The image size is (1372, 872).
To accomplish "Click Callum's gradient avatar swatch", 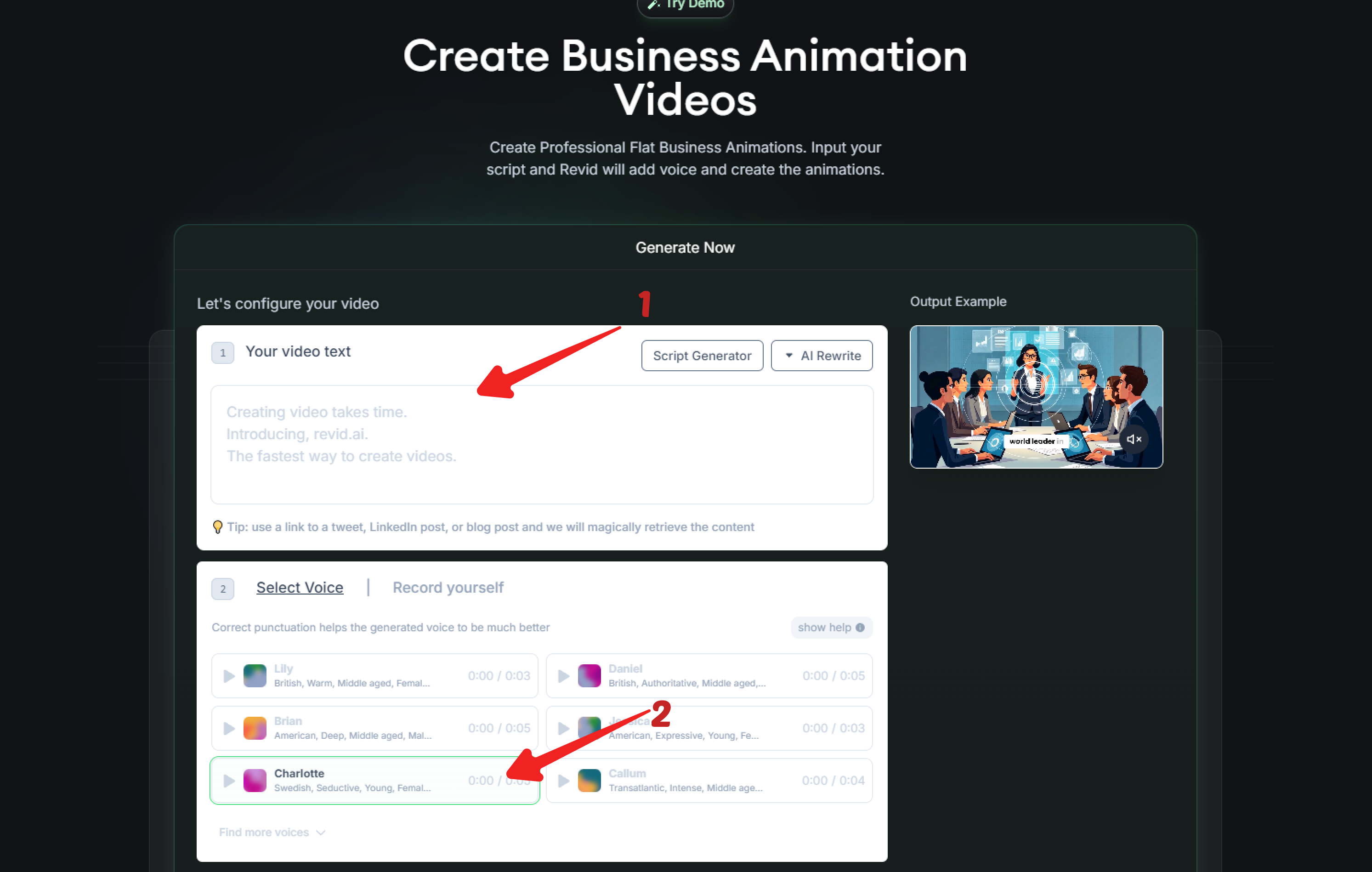I will (589, 780).
